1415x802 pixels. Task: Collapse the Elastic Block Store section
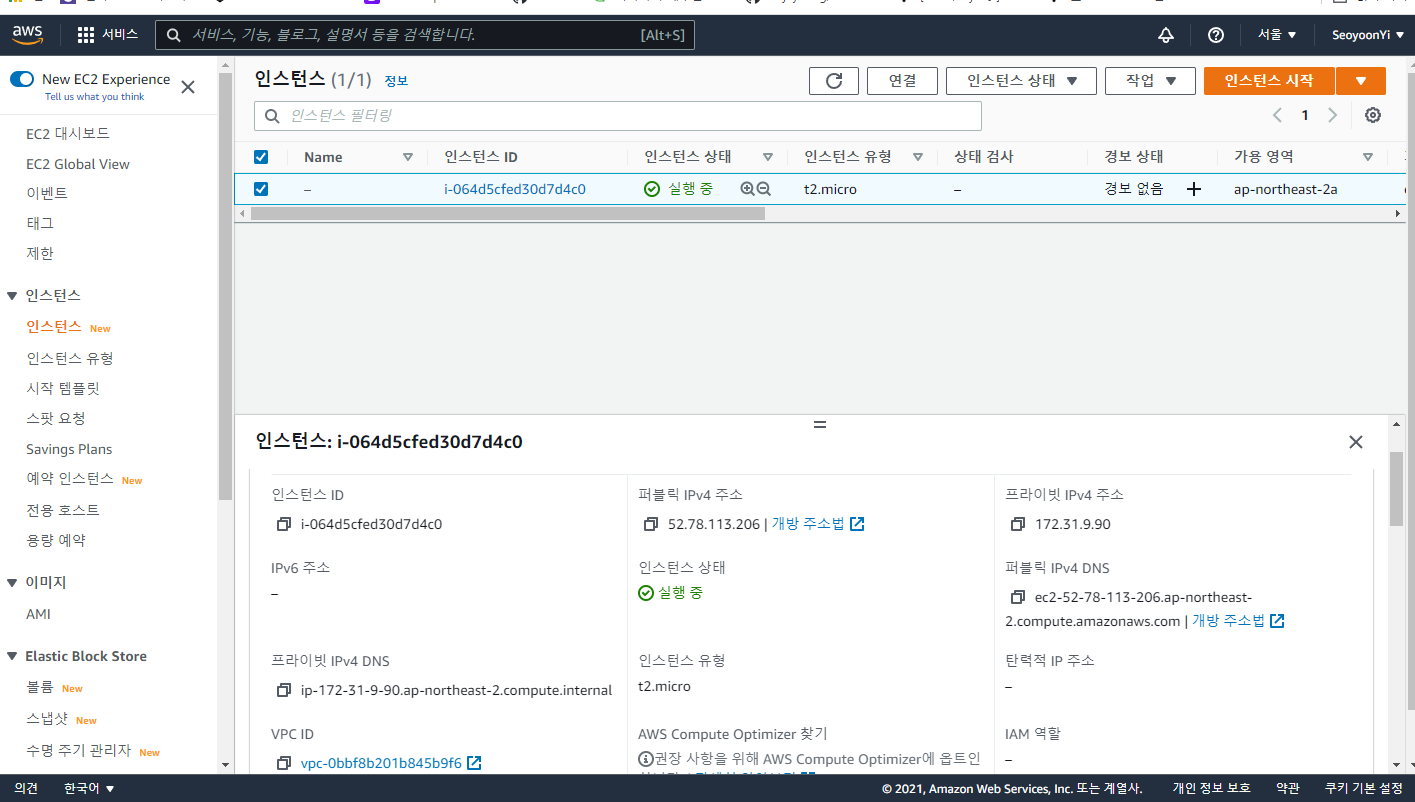12,657
